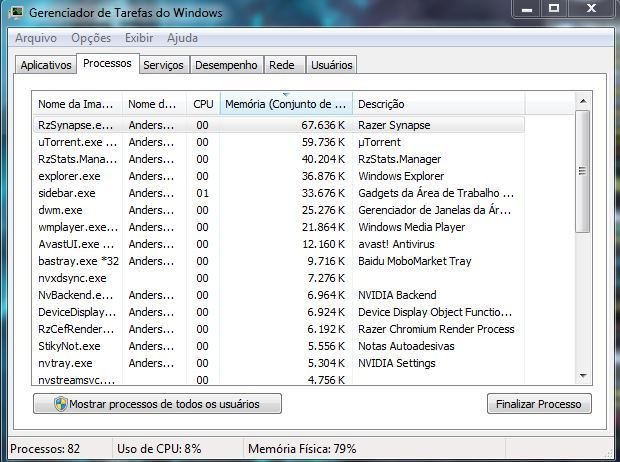Click Processos: 82 in status bar

click(x=45, y=449)
